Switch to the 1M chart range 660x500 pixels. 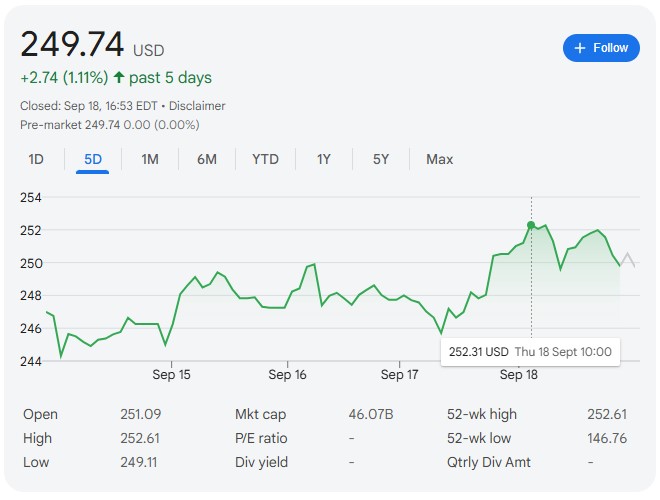click(150, 159)
